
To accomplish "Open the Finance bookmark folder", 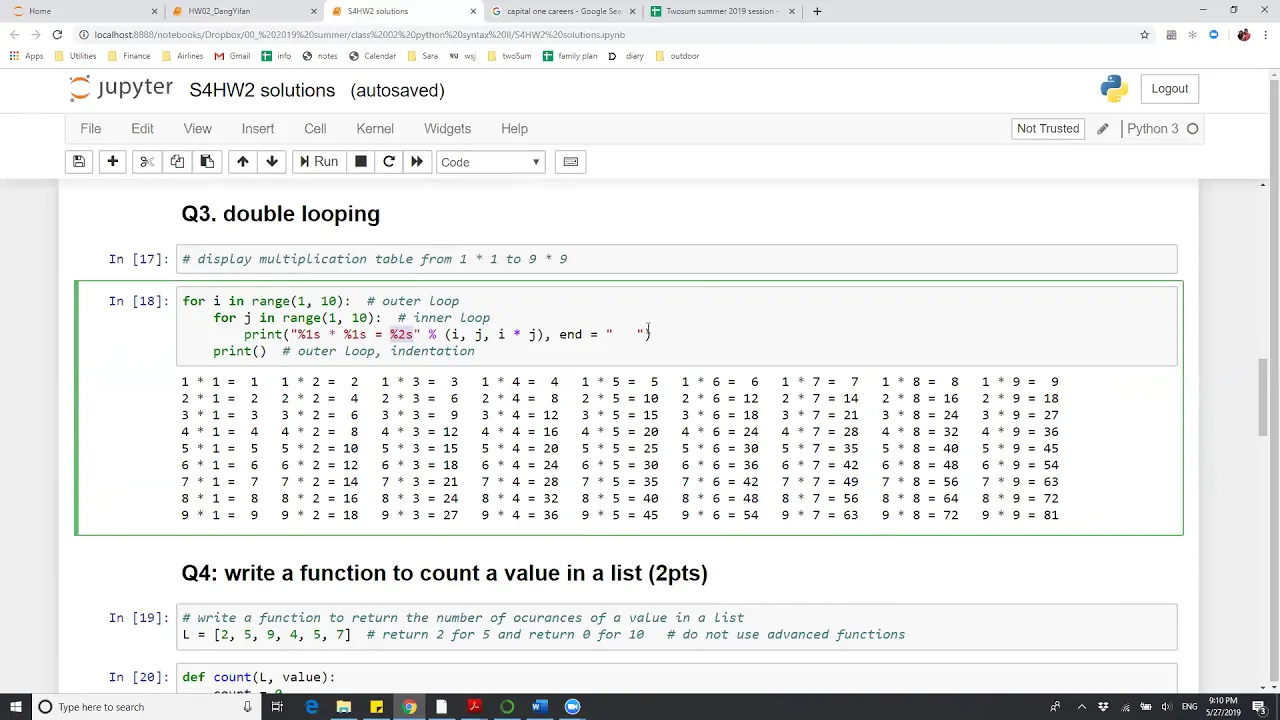I will tap(129, 56).
